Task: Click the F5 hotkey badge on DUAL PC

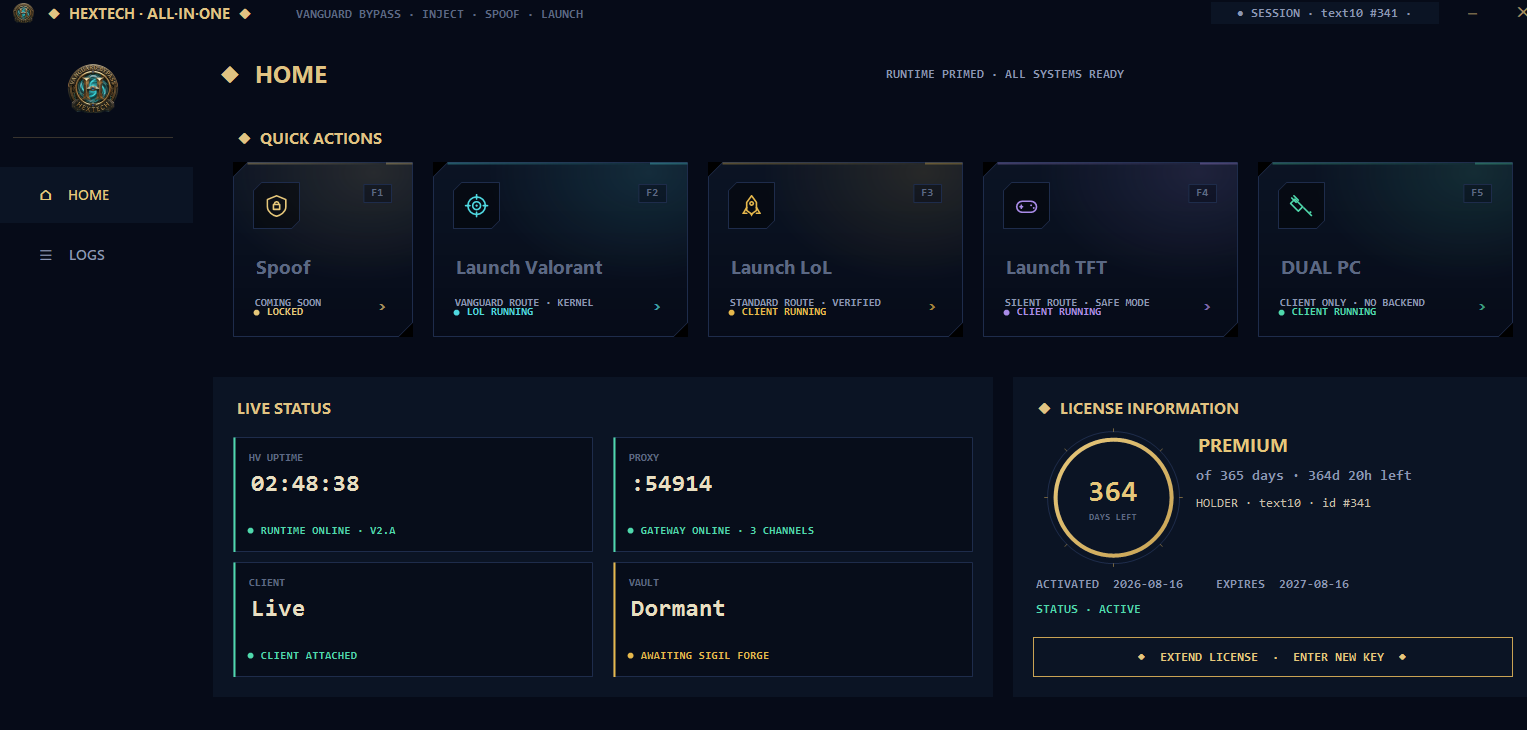Action: point(1477,193)
